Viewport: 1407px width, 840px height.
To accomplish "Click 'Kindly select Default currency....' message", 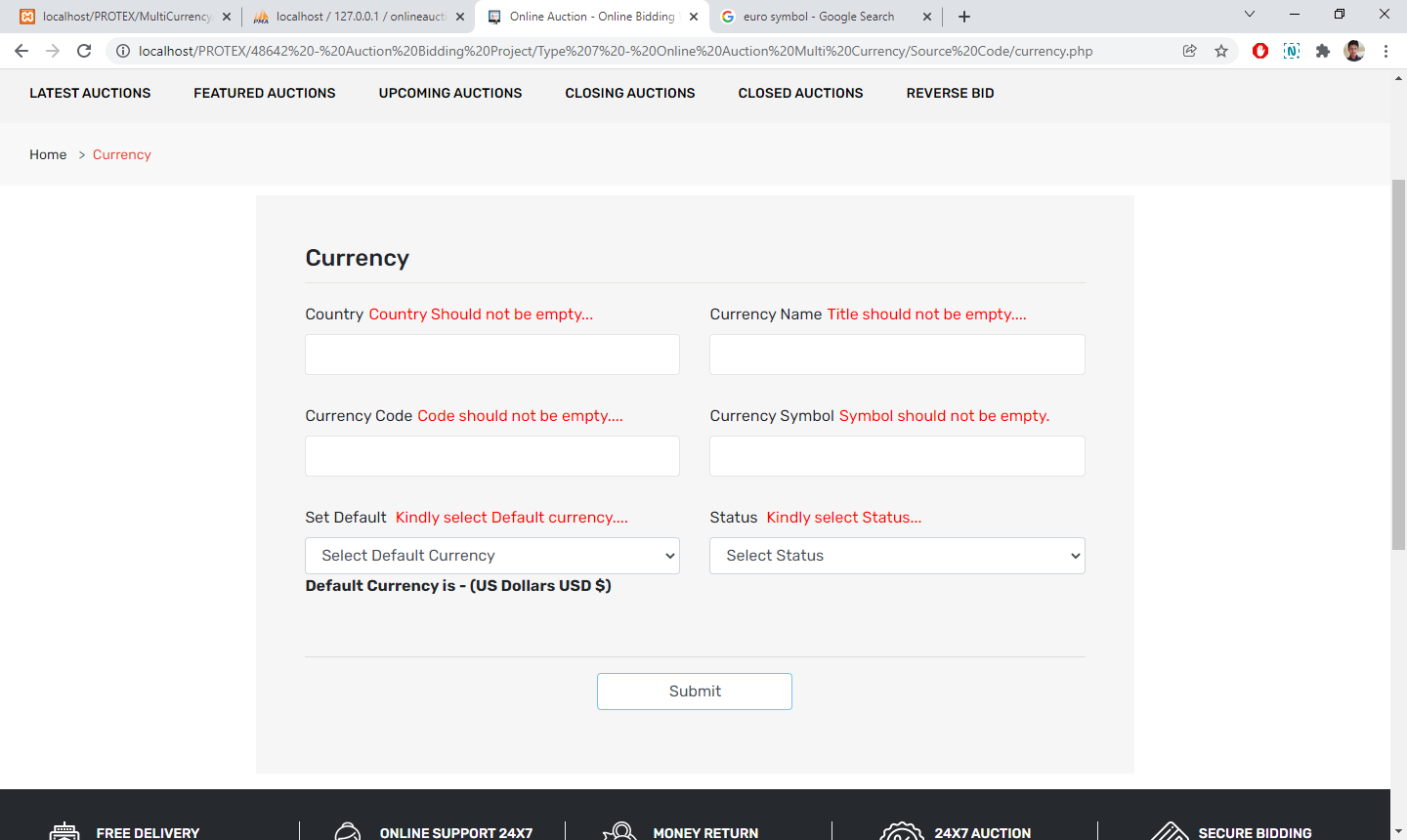I will 511,518.
